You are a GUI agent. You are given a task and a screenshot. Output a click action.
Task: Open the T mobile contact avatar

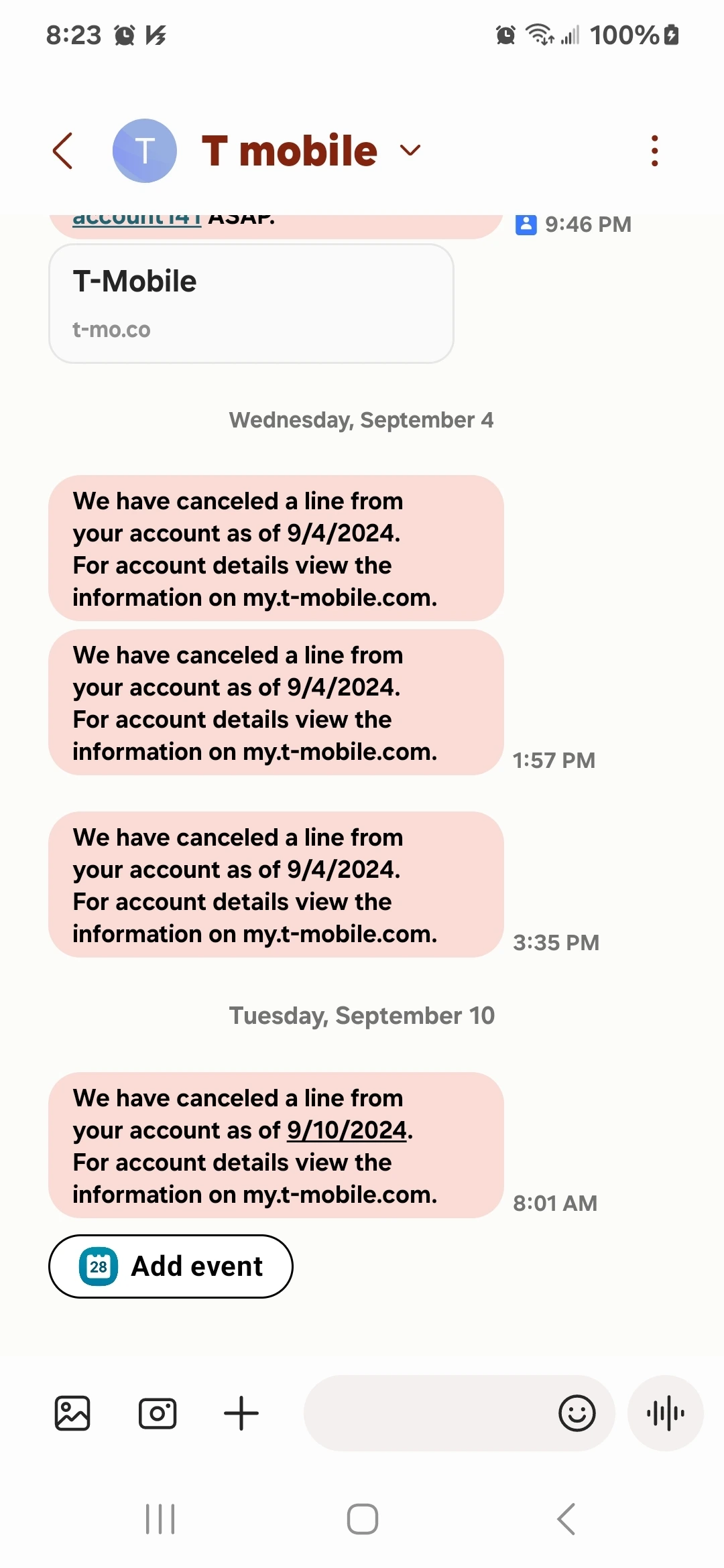(145, 151)
